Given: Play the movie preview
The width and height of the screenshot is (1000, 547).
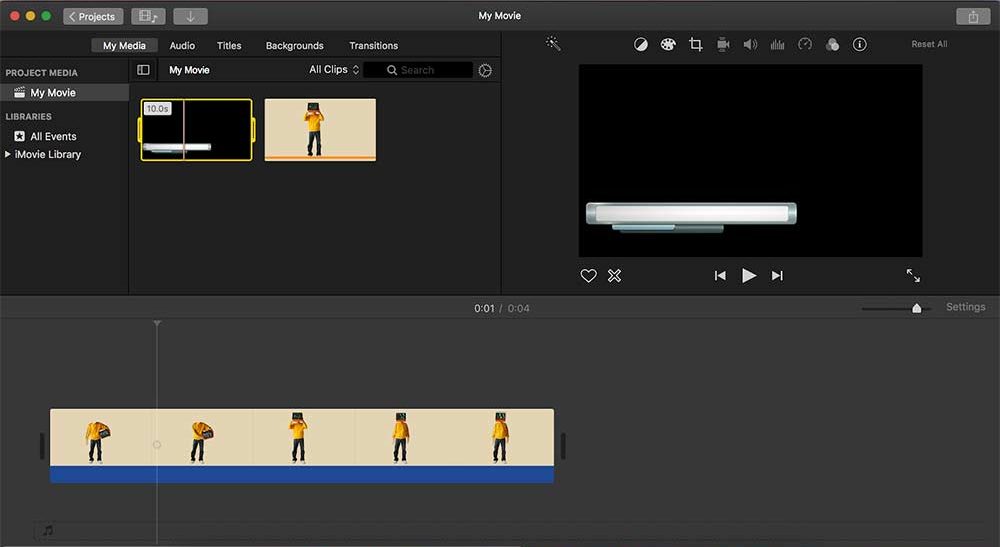Looking at the screenshot, I should [x=749, y=275].
